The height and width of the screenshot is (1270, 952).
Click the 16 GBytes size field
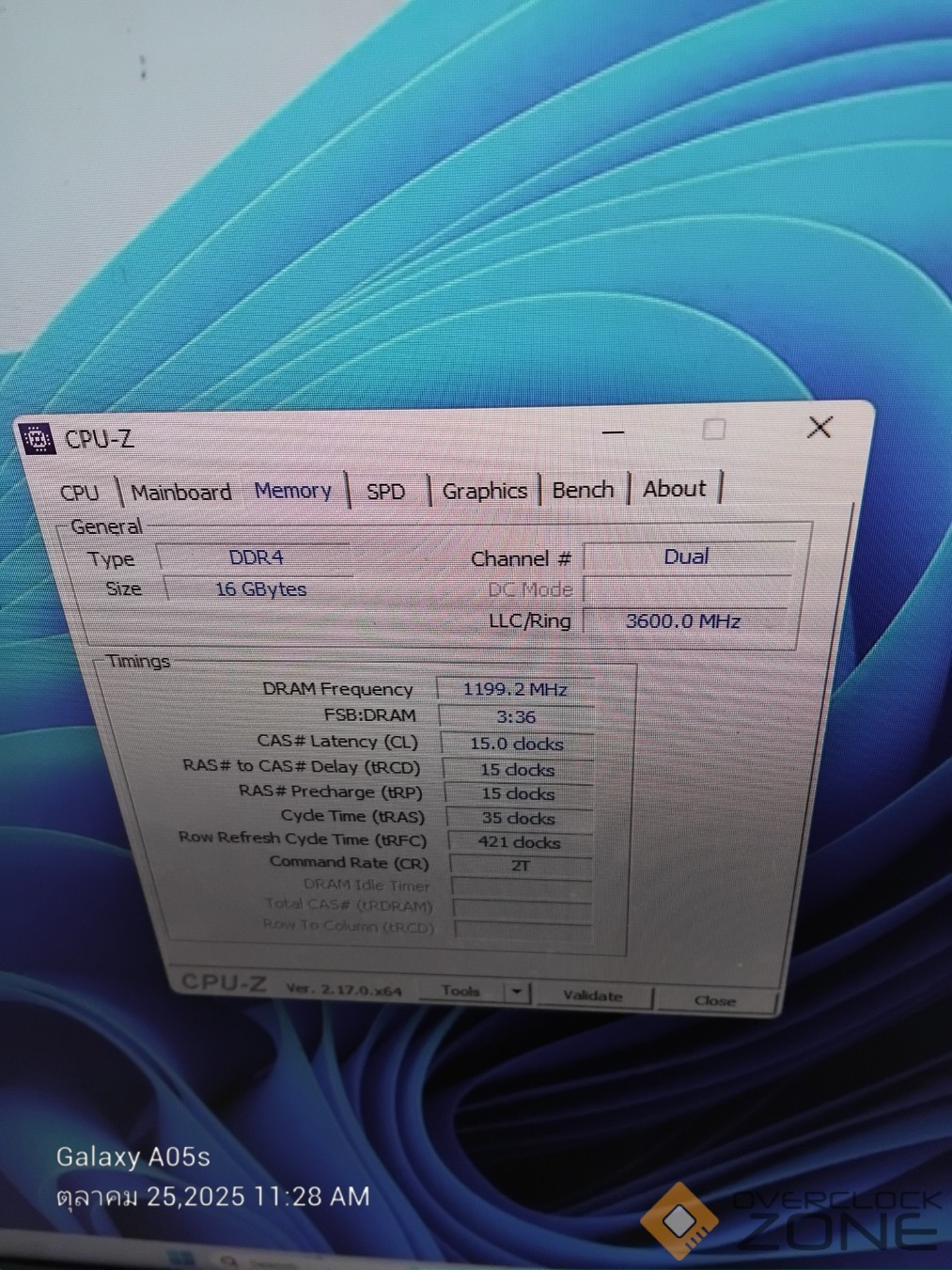(x=259, y=589)
